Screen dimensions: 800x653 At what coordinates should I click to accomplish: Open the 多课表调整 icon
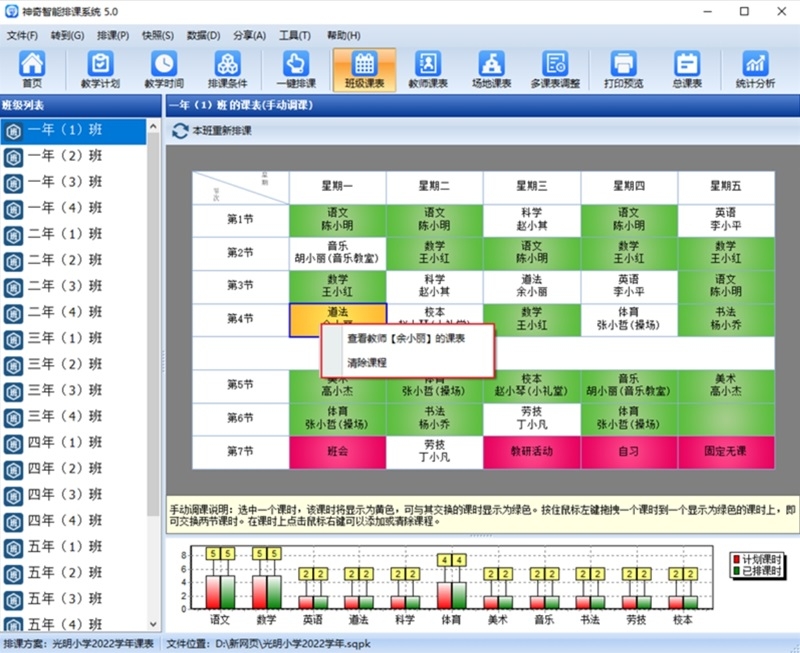pyautogui.click(x=555, y=70)
